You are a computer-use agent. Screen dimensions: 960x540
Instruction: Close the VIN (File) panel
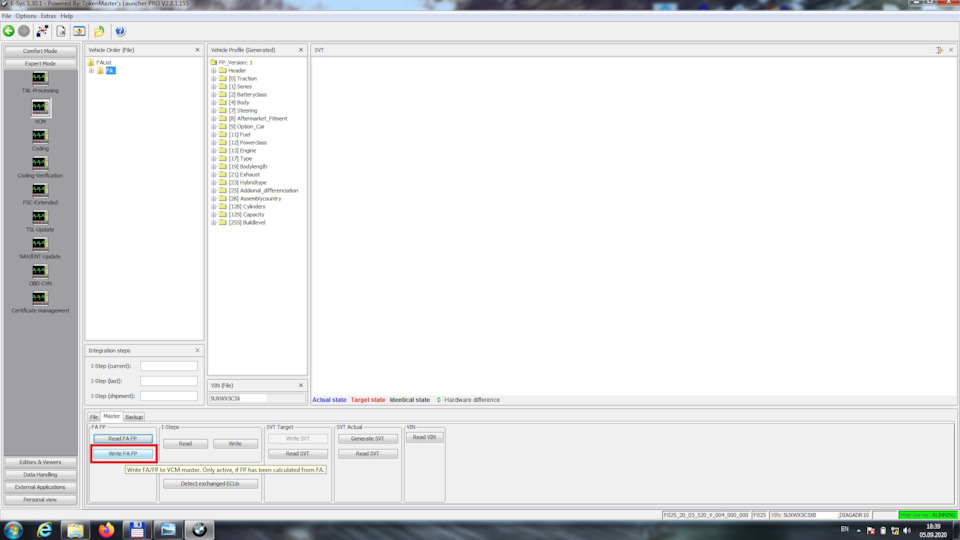(301, 386)
